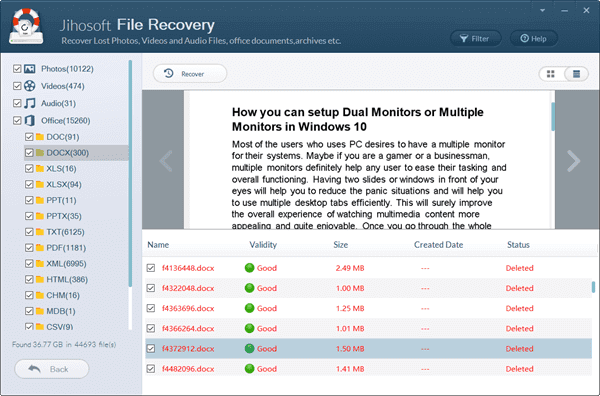The height and width of the screenshot is (396, 600).
Task: Click the Audio music note icon
Action: [x=29, y=103]
